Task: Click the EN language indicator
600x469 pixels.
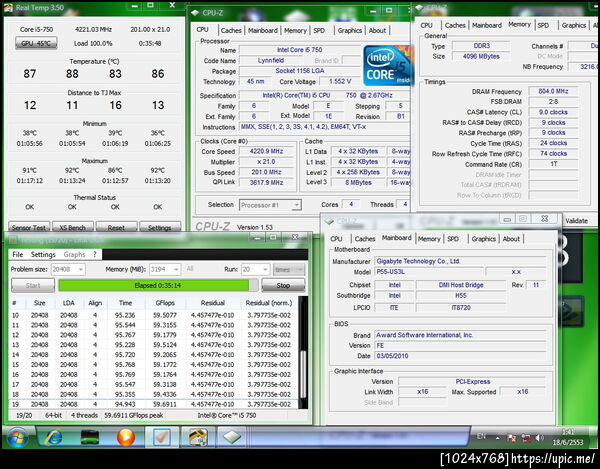Action: point(481,436)
